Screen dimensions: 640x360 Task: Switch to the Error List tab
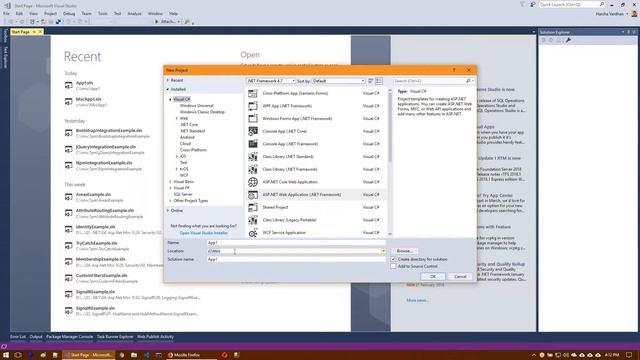(18, 337)
